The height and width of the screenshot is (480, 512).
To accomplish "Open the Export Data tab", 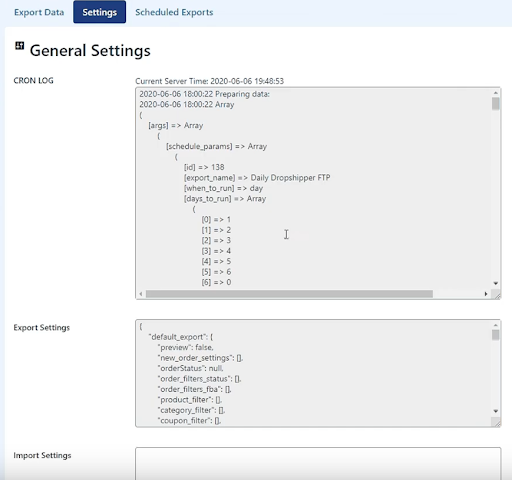I will pos(39,12).
